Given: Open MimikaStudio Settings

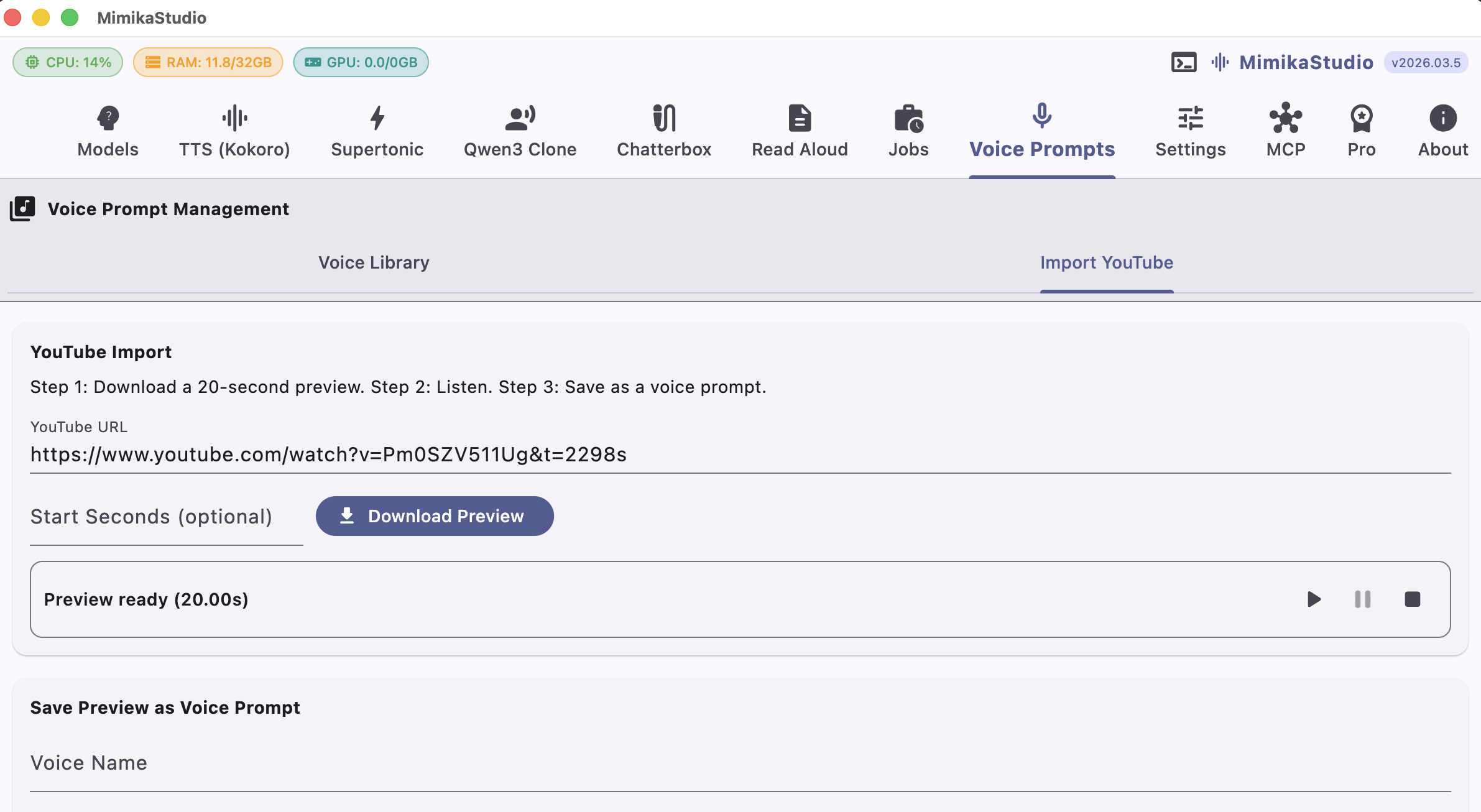Looking at the screenshot, I should point(1191,131).
